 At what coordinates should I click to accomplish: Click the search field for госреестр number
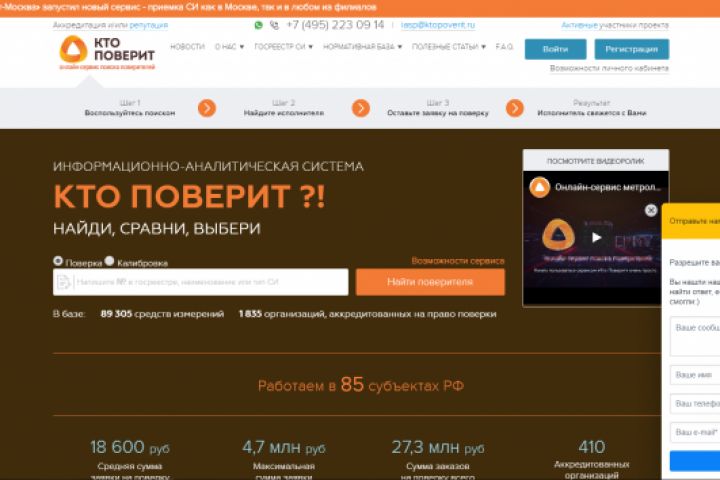pyautogui.click(x=201, y=282)
